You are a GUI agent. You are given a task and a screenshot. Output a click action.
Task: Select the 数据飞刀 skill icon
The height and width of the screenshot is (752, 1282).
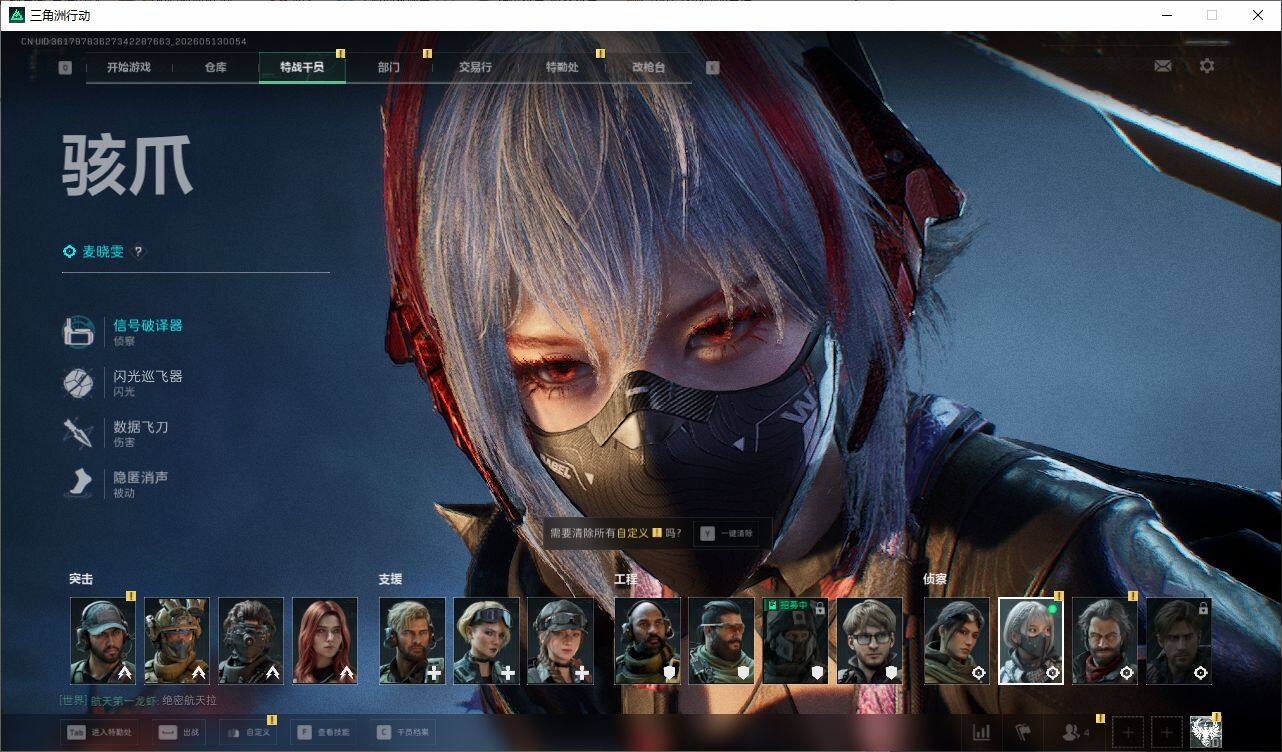[79, 433]
